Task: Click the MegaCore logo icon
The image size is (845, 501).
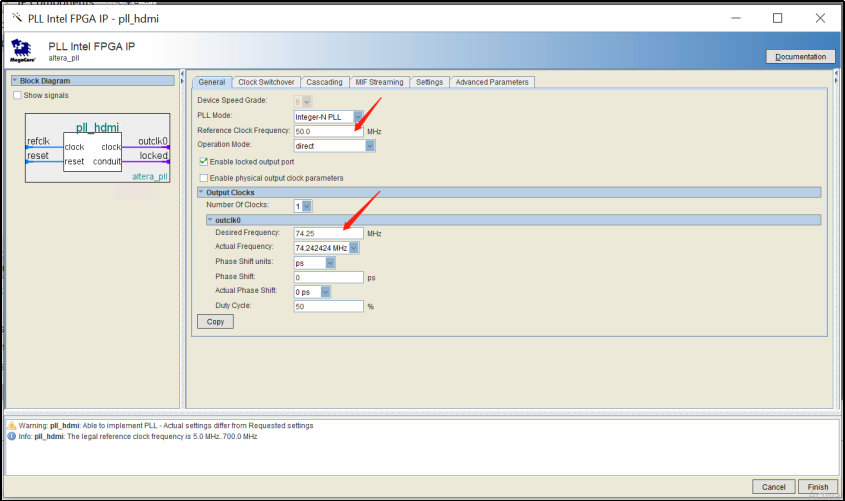Action: [x=22, y=50]
